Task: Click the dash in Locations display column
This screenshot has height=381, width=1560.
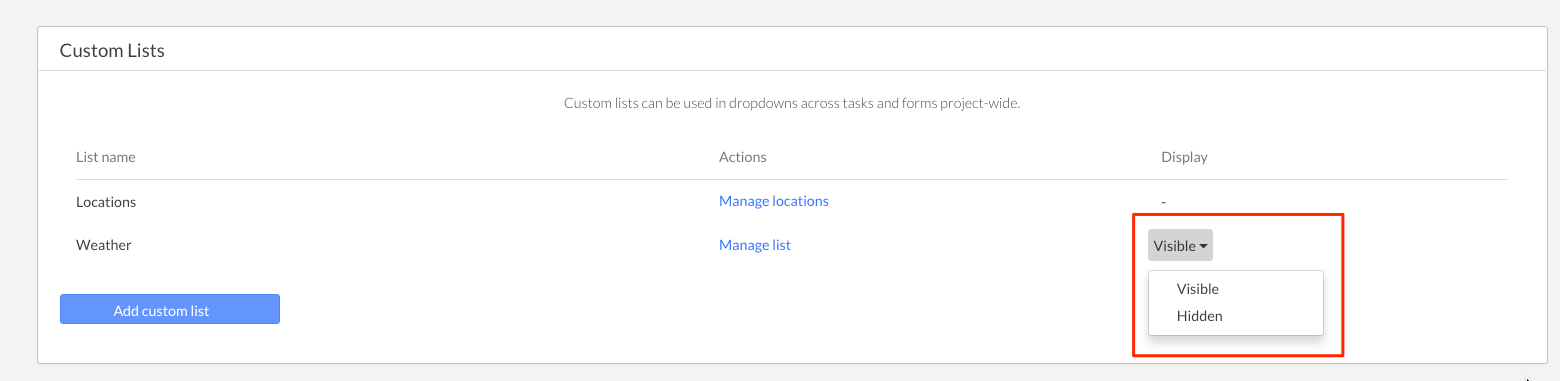Action: [1164, 202]
